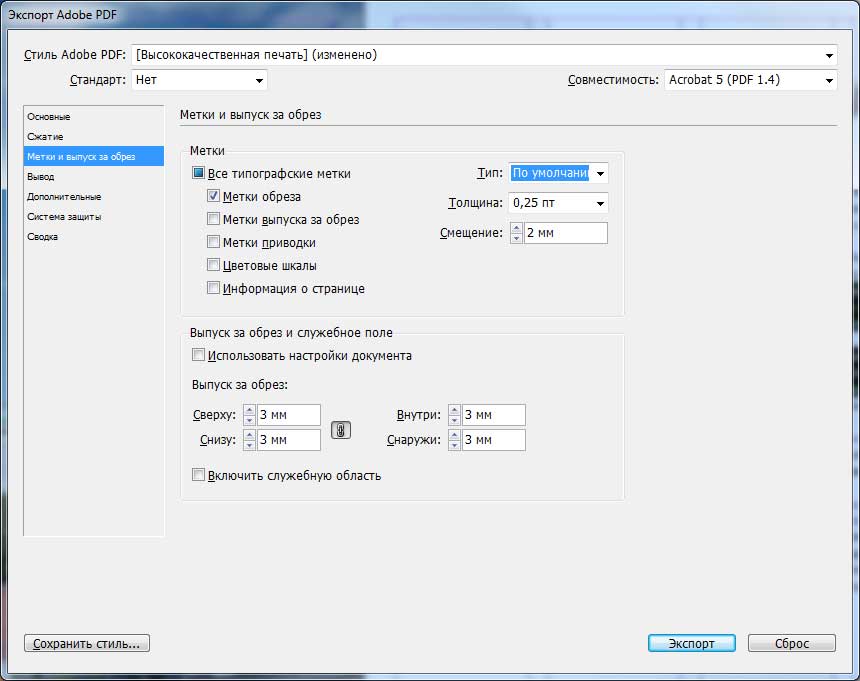Open the Стиль Adobe PDF dropdown
Viewport: 860px width, 681px height.
point(484,55)
